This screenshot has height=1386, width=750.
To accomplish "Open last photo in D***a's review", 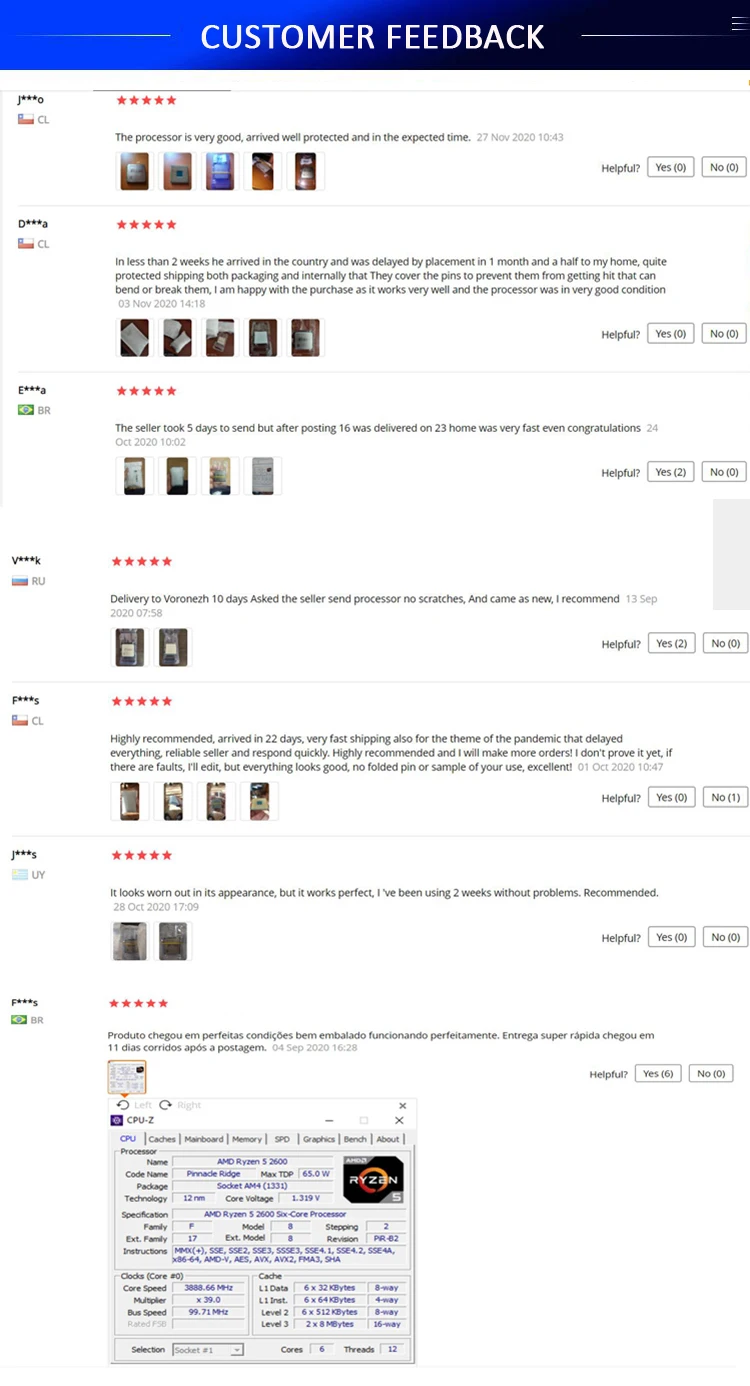I will point(305,337).
